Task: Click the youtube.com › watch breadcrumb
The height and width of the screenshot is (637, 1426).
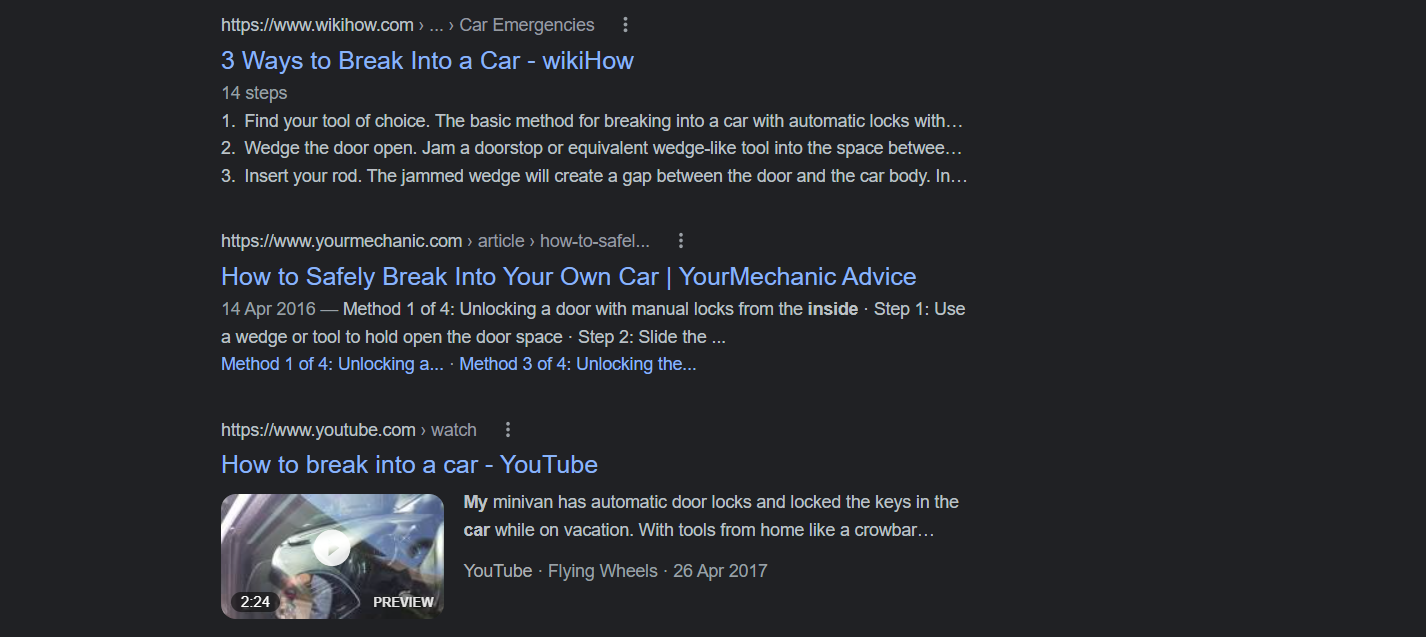Action: click(348, 430)
